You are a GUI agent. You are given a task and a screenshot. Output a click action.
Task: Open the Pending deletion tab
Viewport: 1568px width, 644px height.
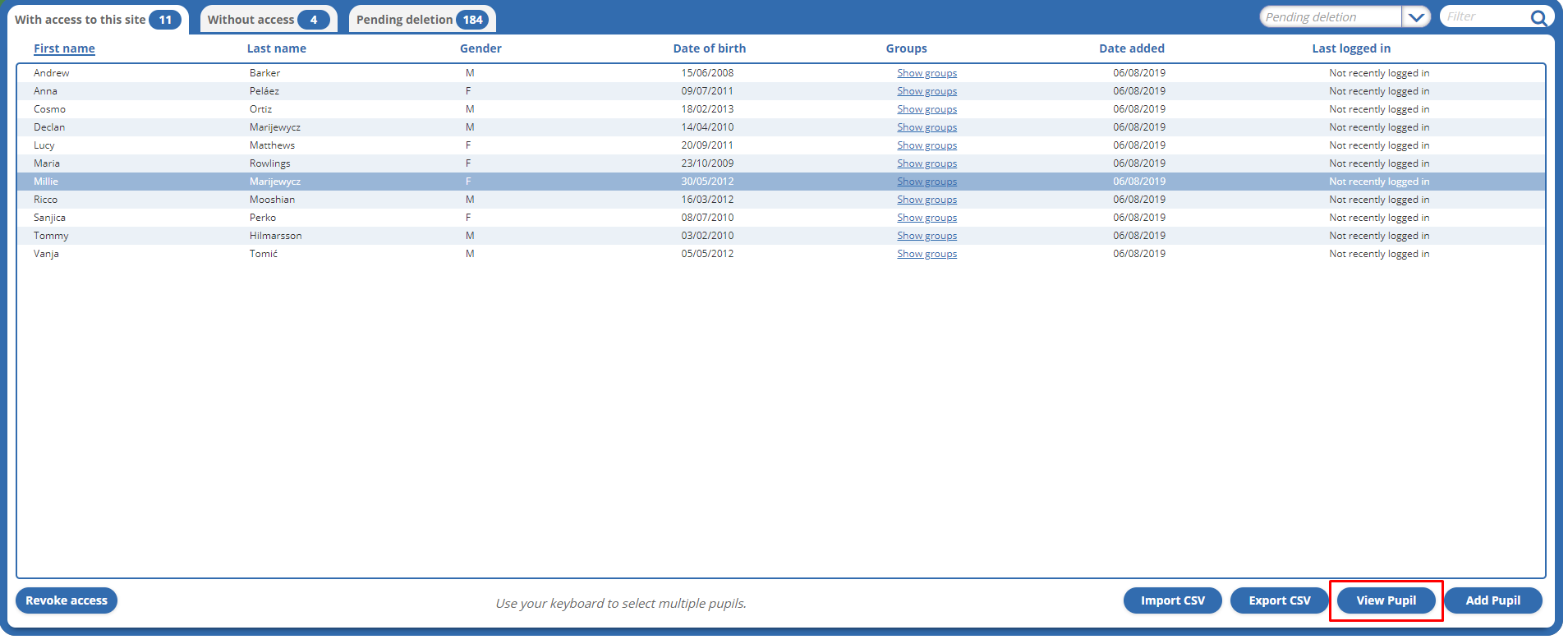point(421,20)
